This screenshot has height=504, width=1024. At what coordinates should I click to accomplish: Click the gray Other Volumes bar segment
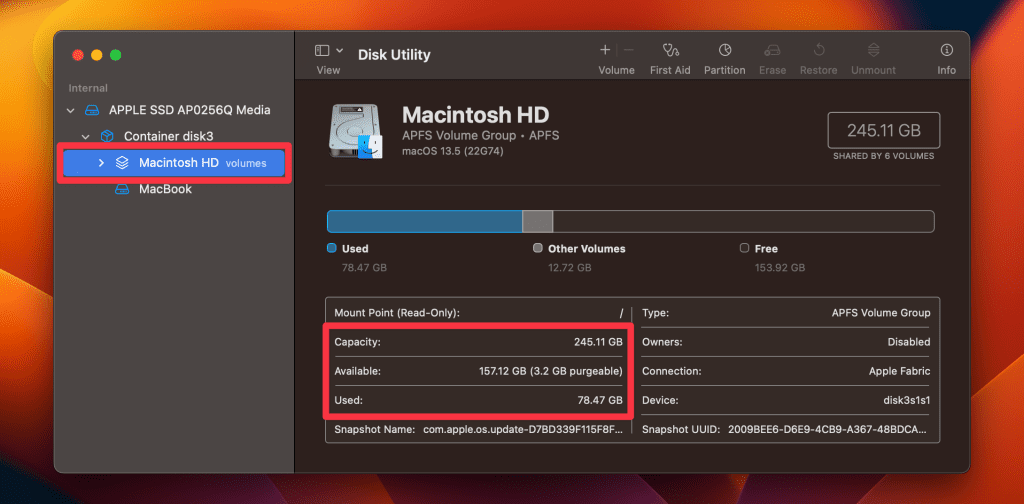click(x=537, y=221)
